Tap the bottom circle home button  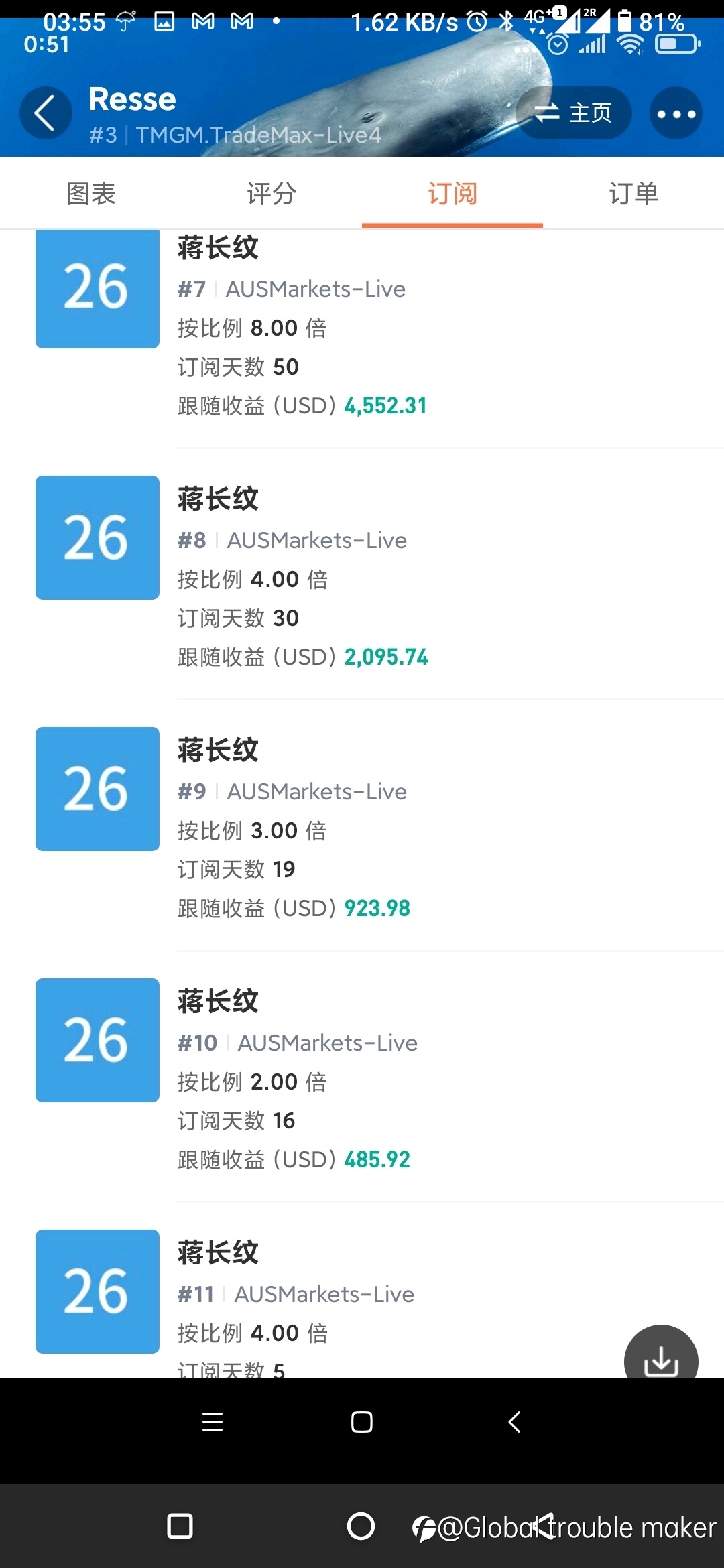[x=361, y=1526]
